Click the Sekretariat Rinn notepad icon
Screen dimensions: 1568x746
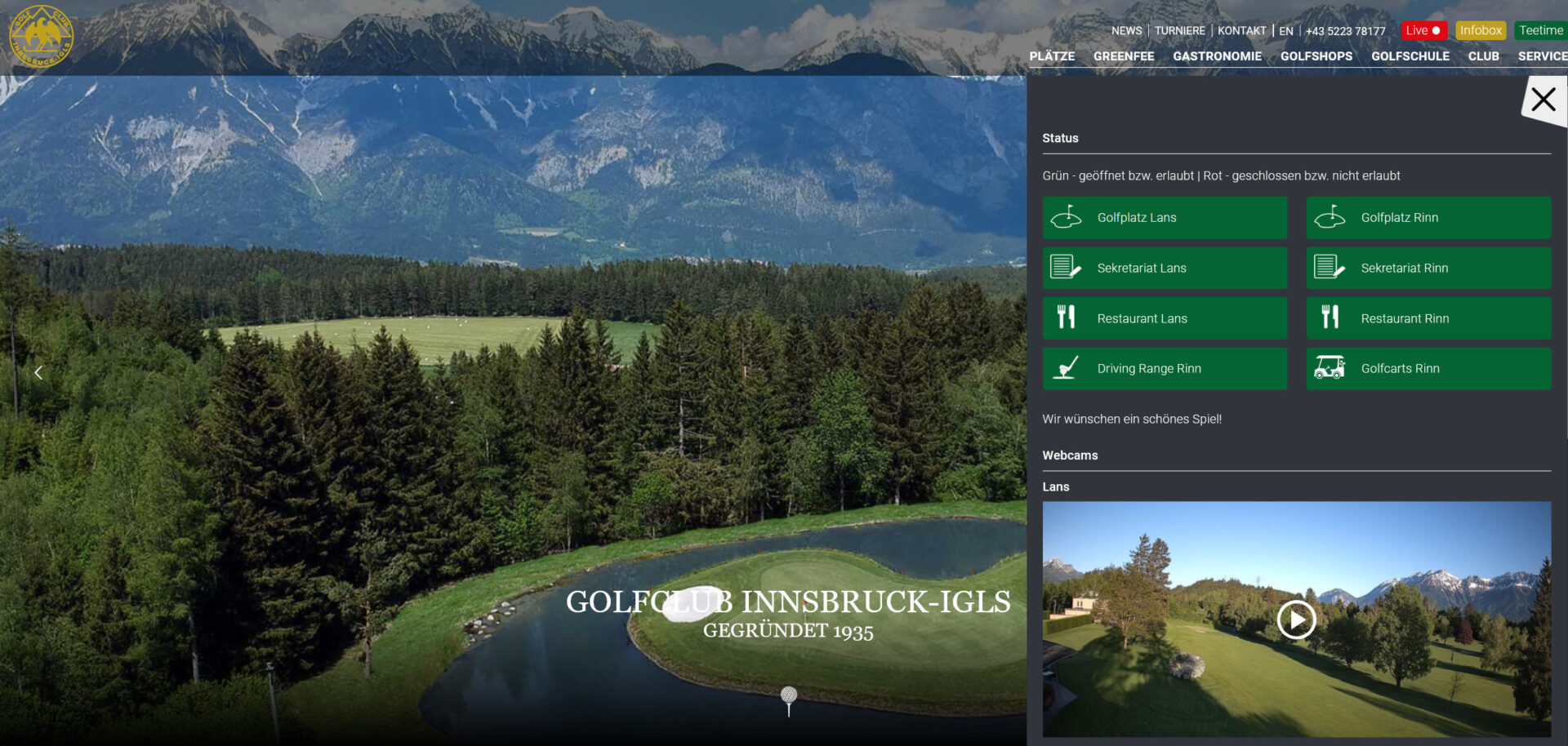[x=1330, y=267]
